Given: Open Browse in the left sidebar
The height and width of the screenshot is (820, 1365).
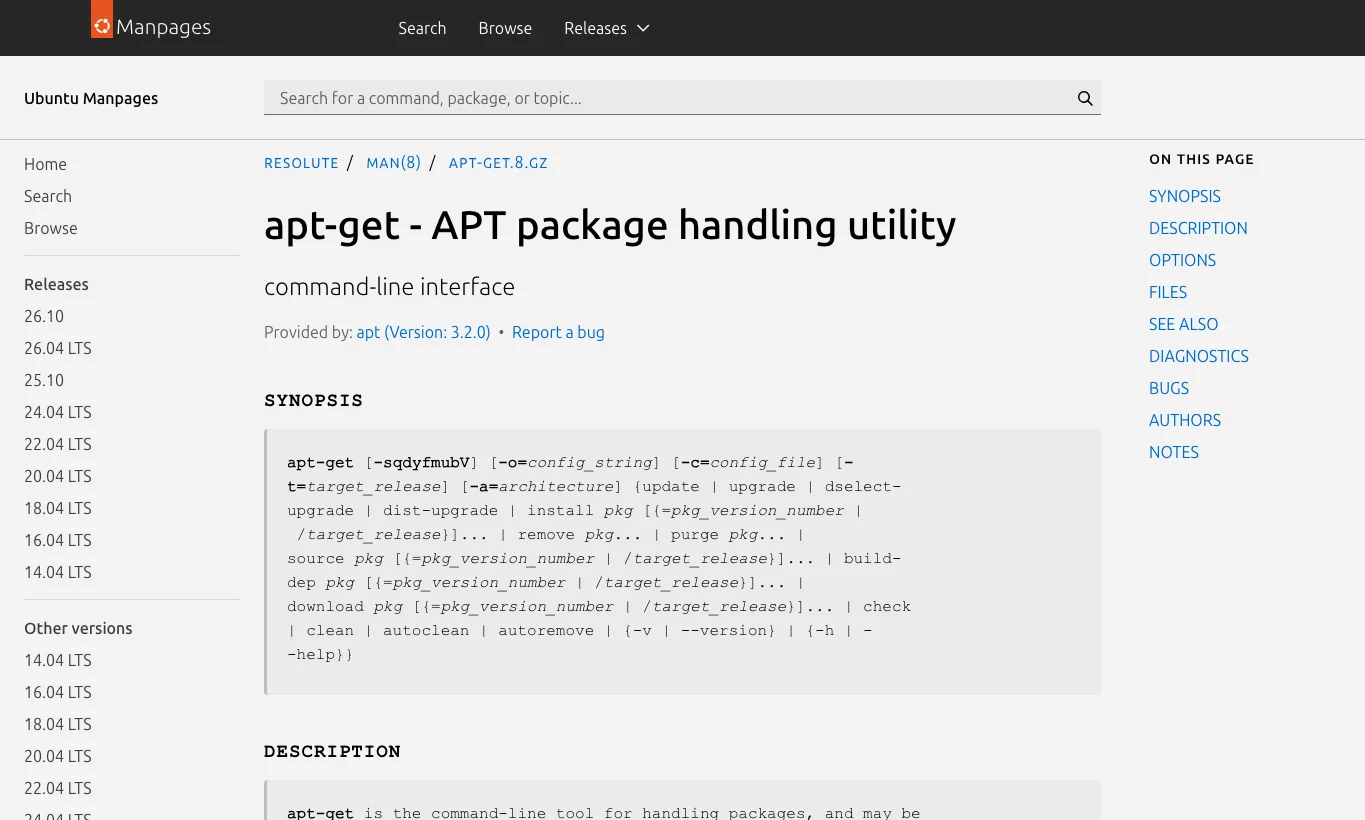Looking at the screenshot, I should 51,228.
